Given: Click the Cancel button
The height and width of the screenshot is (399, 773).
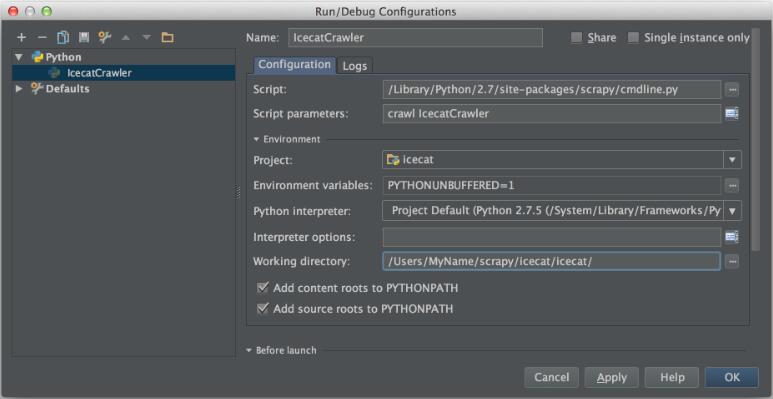Looking at the screenshot, I should [552, 377].
